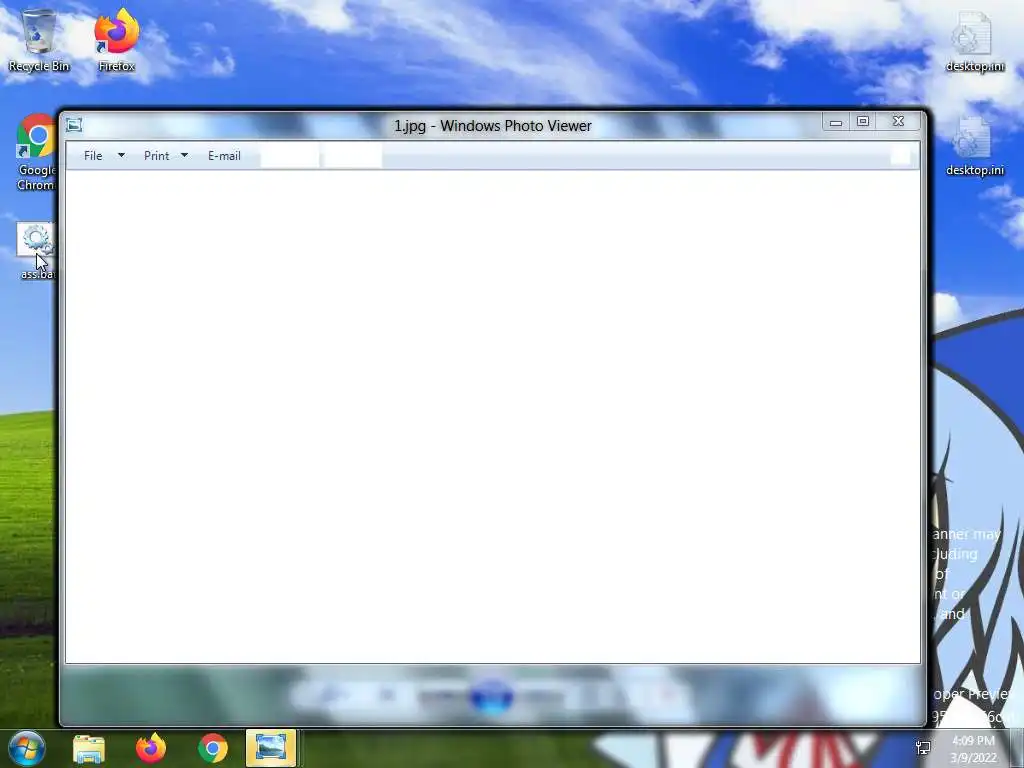The height and width of the screenshot is (768, 1024).
Task: Click the Photo Viewer title bar icon
Action: 74,125
